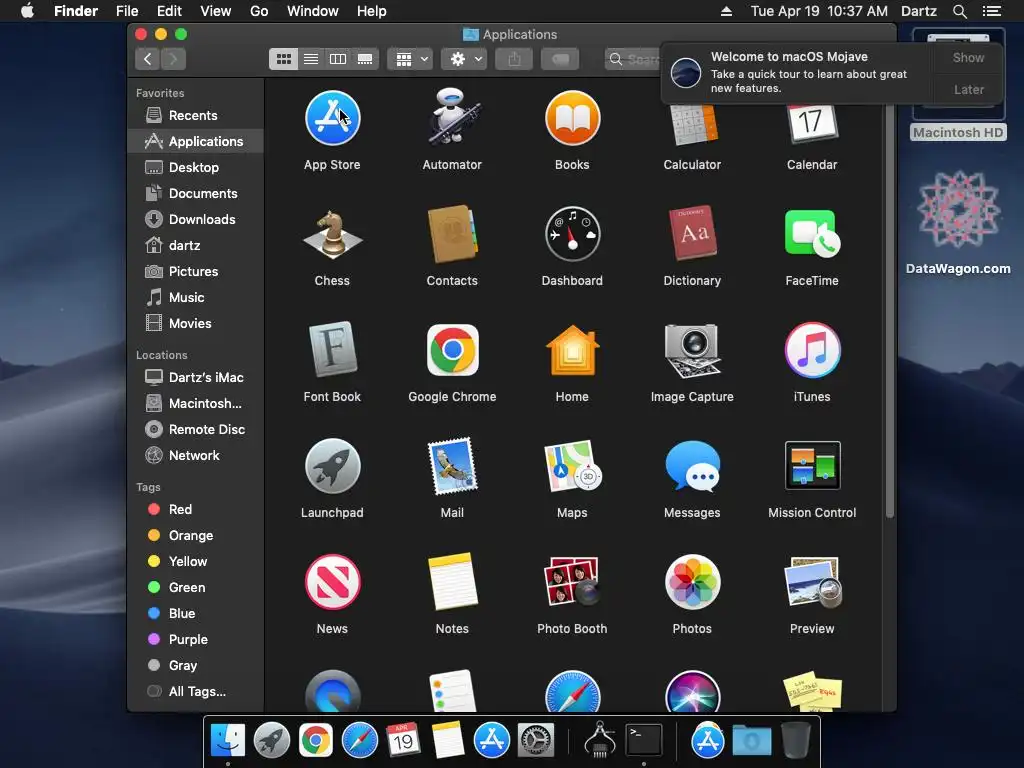Open Downloads in the sidebar
The image size is (1024, 768).
(x=195, y=219)
